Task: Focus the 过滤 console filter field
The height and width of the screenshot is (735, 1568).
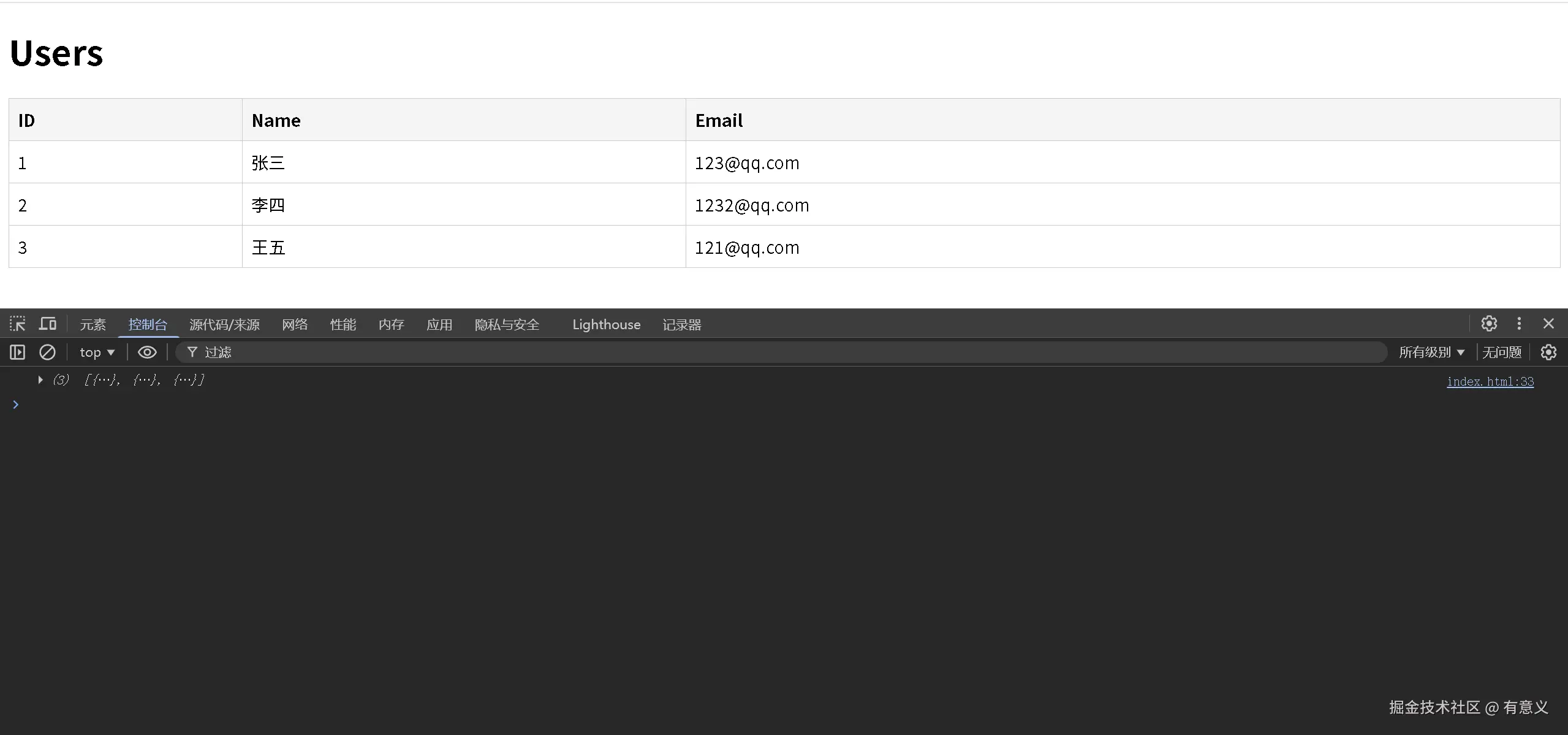Action: click(735, 352)
